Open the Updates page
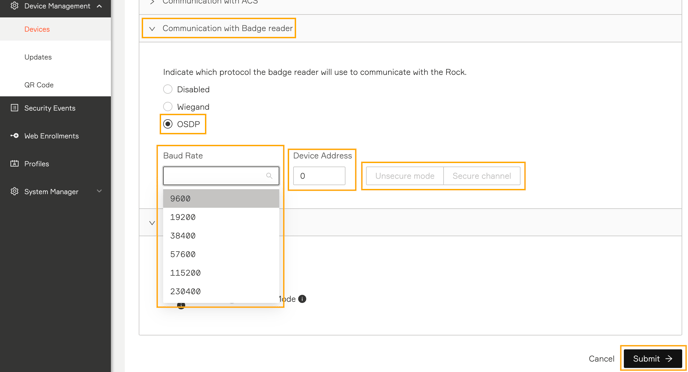The height and width of the screenshot is (372, 688). coord(38,57)
